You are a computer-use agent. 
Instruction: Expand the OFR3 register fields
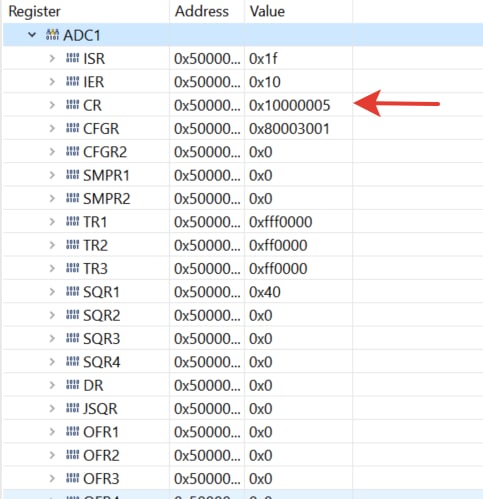52,478
